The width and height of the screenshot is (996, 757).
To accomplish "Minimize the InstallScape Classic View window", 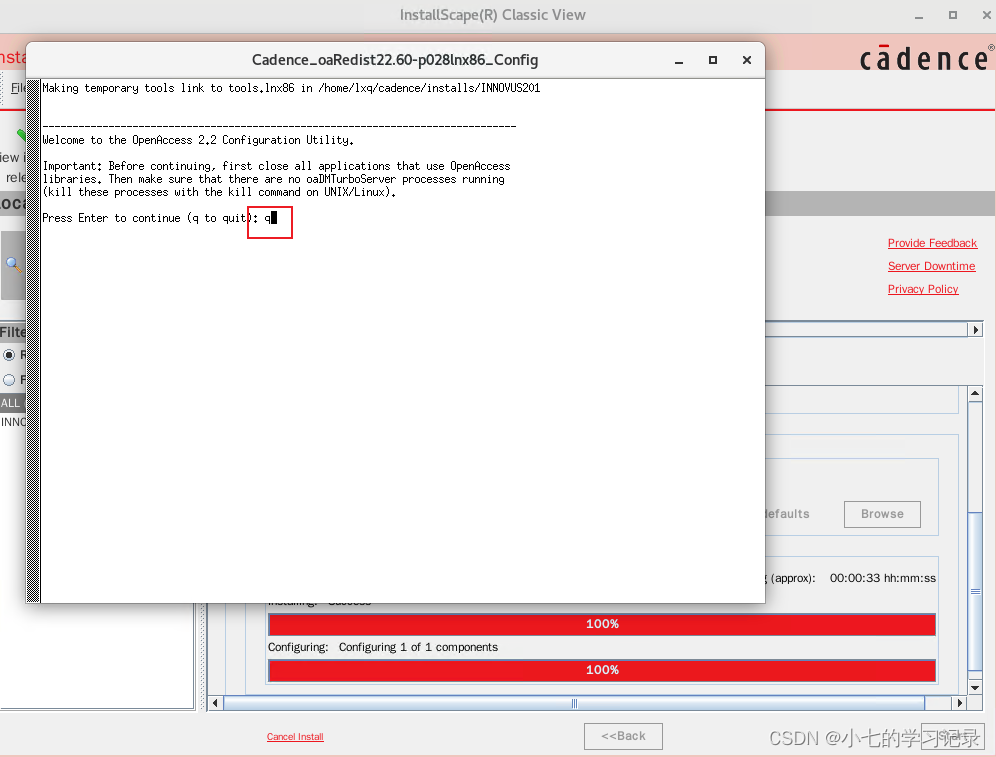I will click(919, 15).
